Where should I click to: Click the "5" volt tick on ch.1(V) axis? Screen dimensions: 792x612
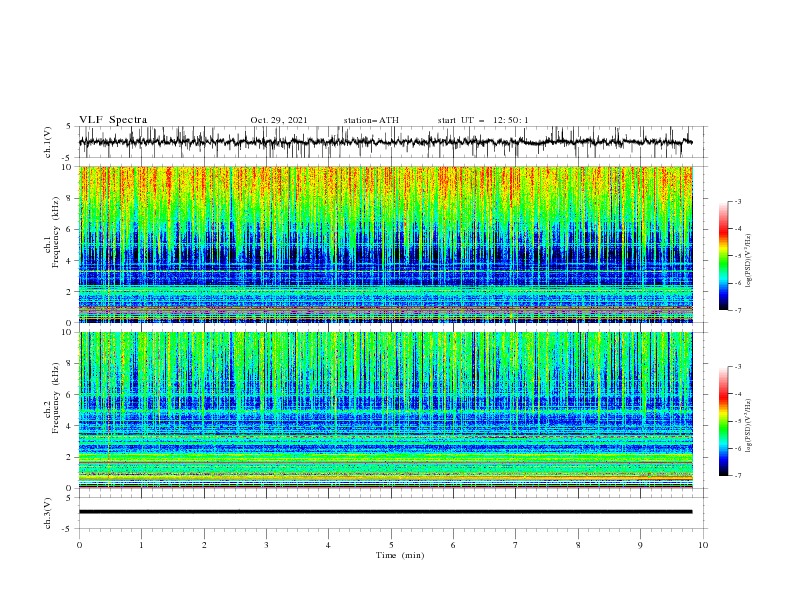[x=70, y=127]
